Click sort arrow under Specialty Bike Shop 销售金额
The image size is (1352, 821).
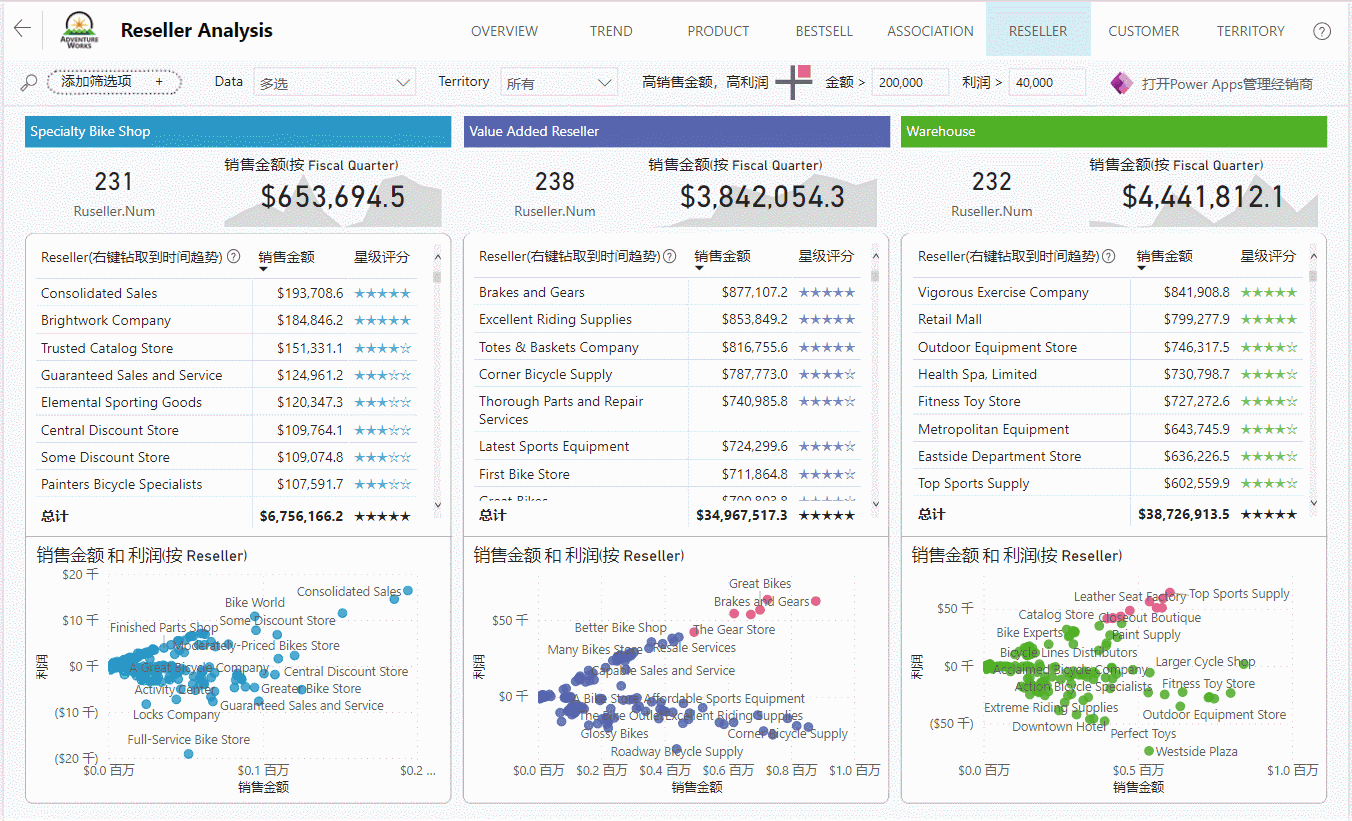click(x=263, y=268)
